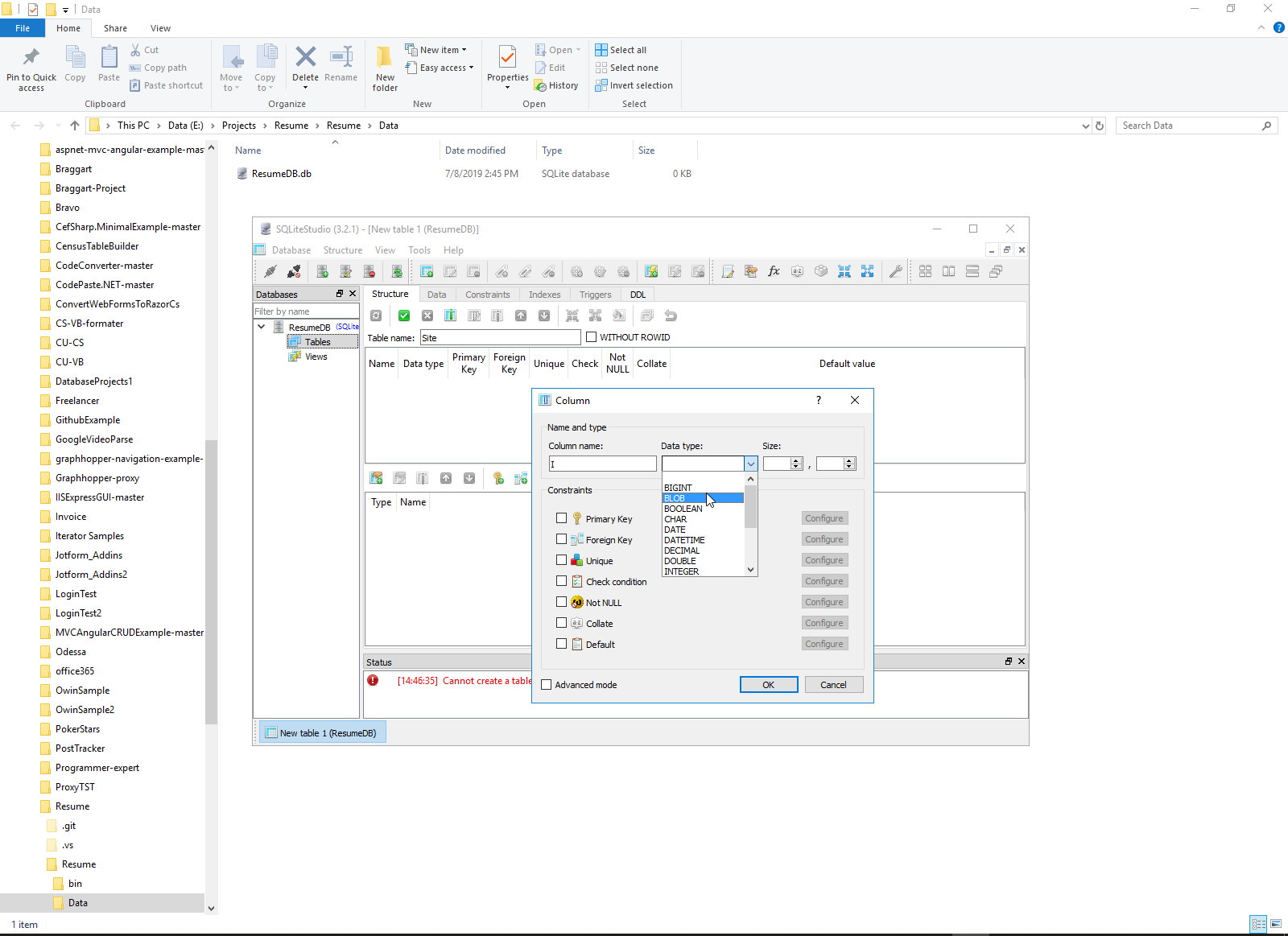Cancel the Column dialog
The width and height of the screenshot is (1288, 936).
(833, 685)
